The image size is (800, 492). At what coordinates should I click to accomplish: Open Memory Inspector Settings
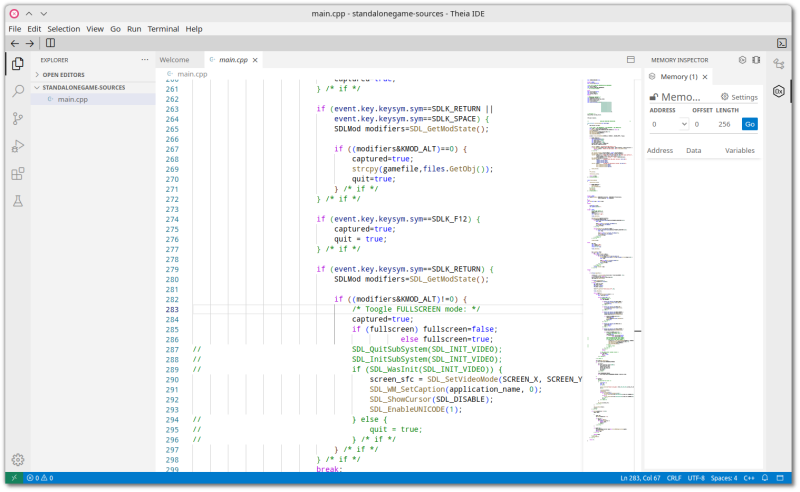(x=739, y=97)
